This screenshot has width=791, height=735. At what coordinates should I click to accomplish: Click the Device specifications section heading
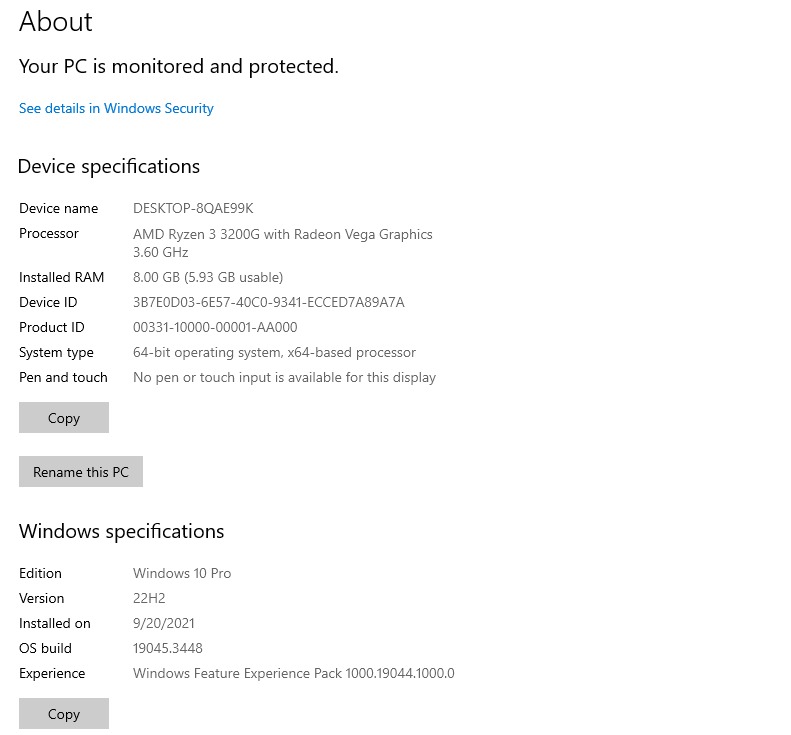(x=109, y=166)
